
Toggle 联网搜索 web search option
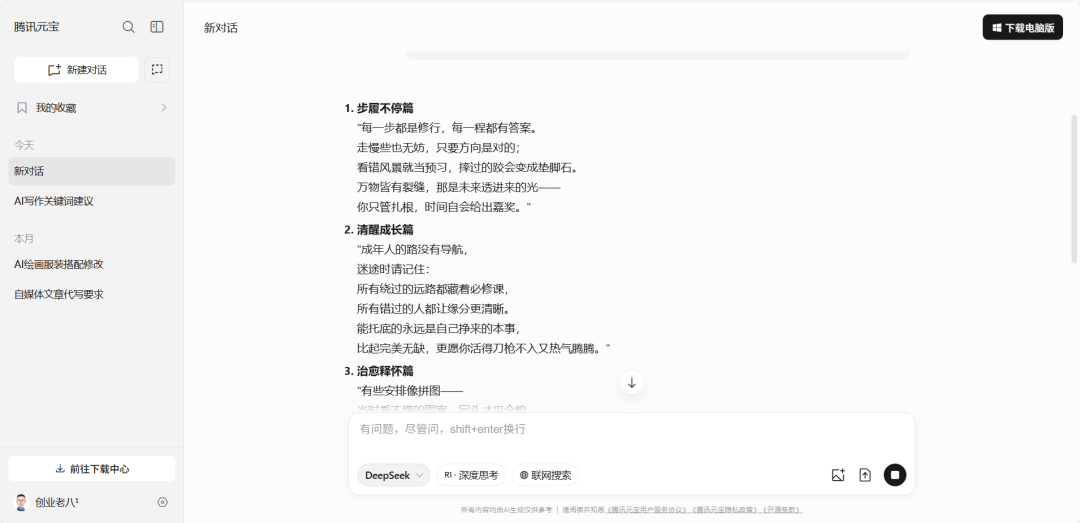545,475
